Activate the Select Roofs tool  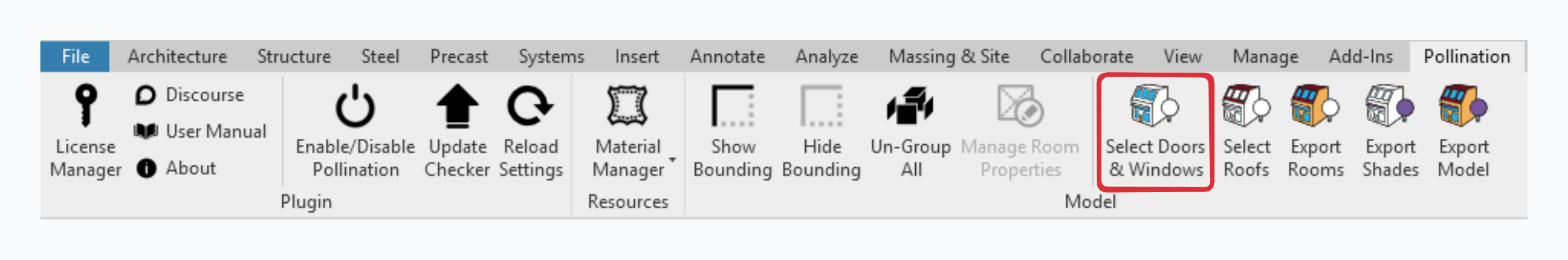point(1246,106)
